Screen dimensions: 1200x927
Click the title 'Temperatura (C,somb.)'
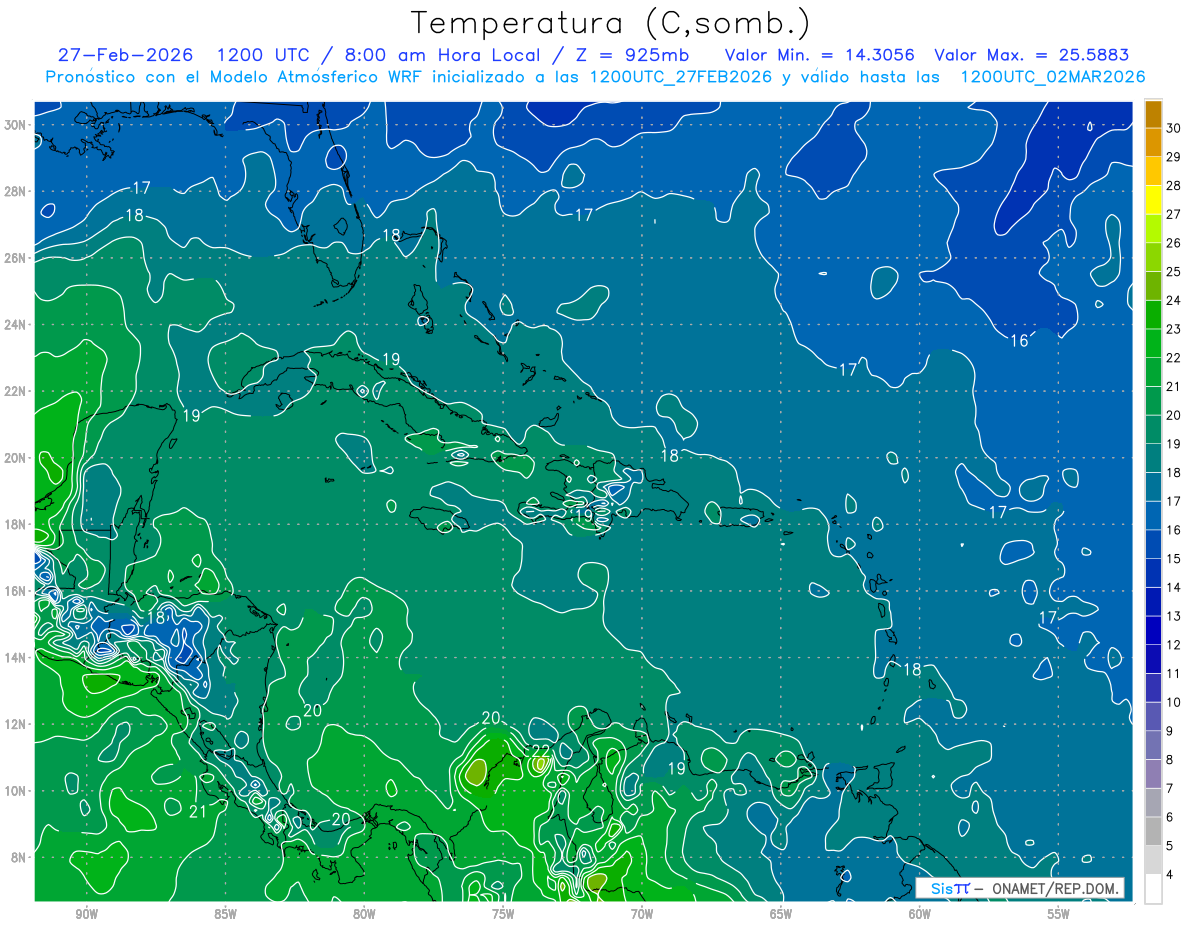(x=610, y=23)
